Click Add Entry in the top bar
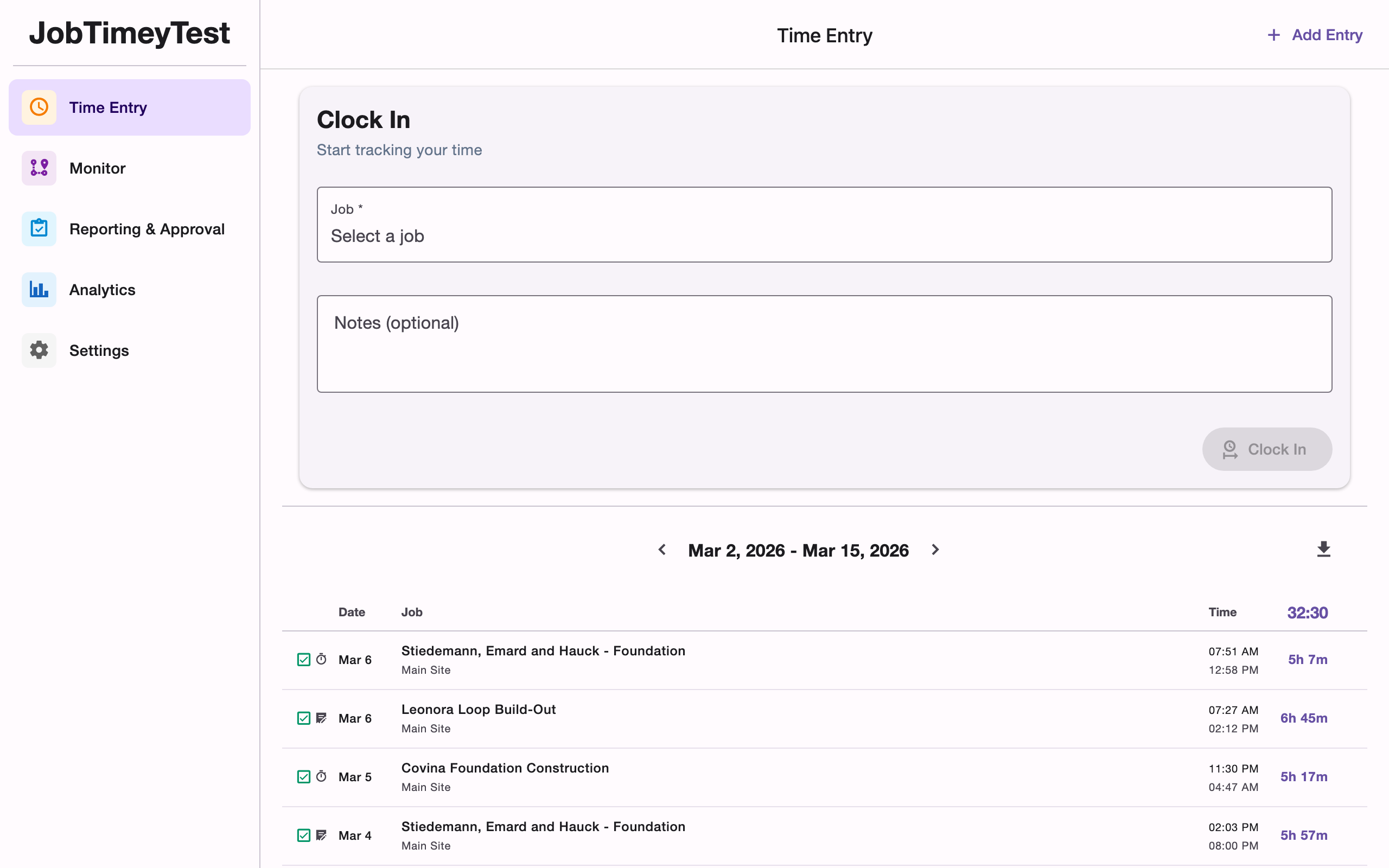The height and width of the screenshot is (868, 1389). pos(1327,35)
